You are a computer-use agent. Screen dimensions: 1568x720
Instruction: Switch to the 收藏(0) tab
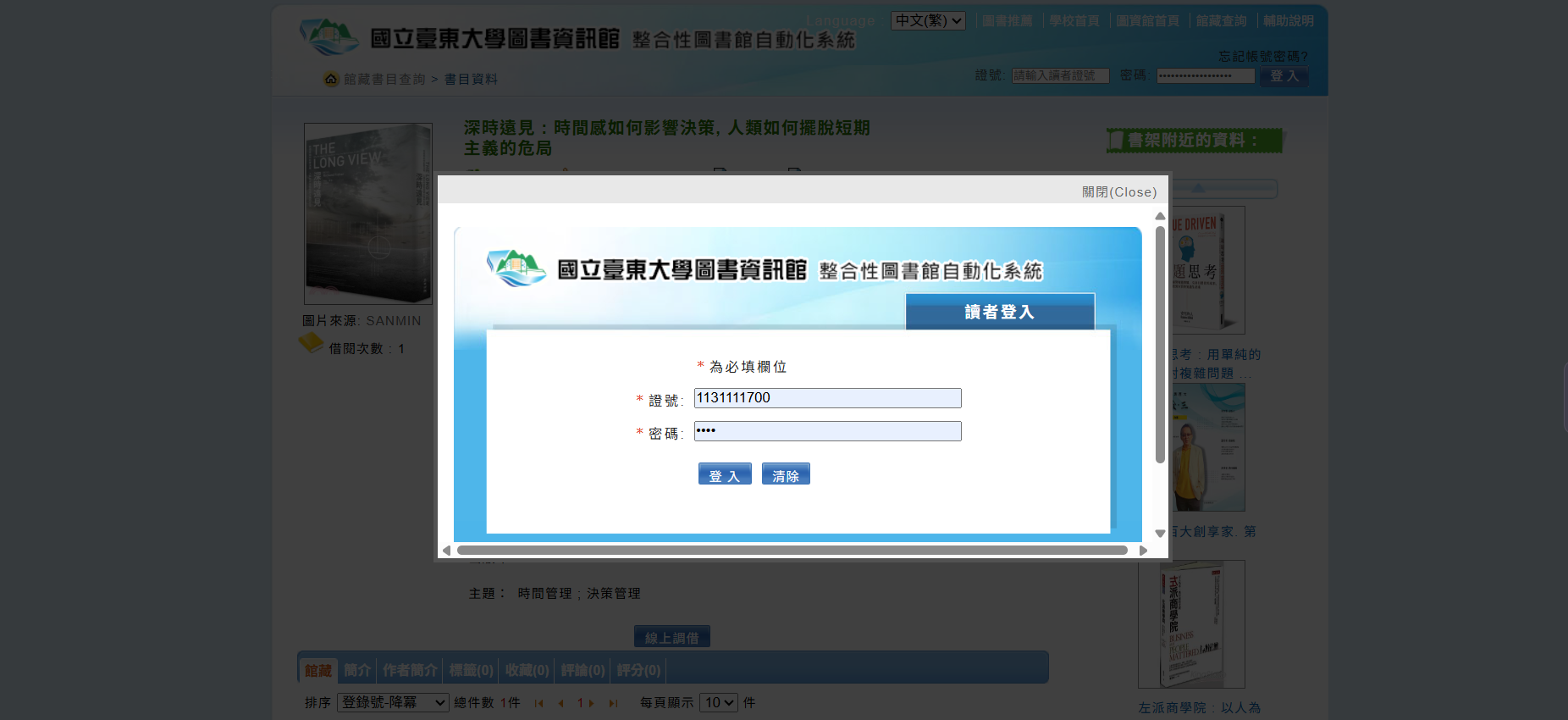[x=527, y=670]
